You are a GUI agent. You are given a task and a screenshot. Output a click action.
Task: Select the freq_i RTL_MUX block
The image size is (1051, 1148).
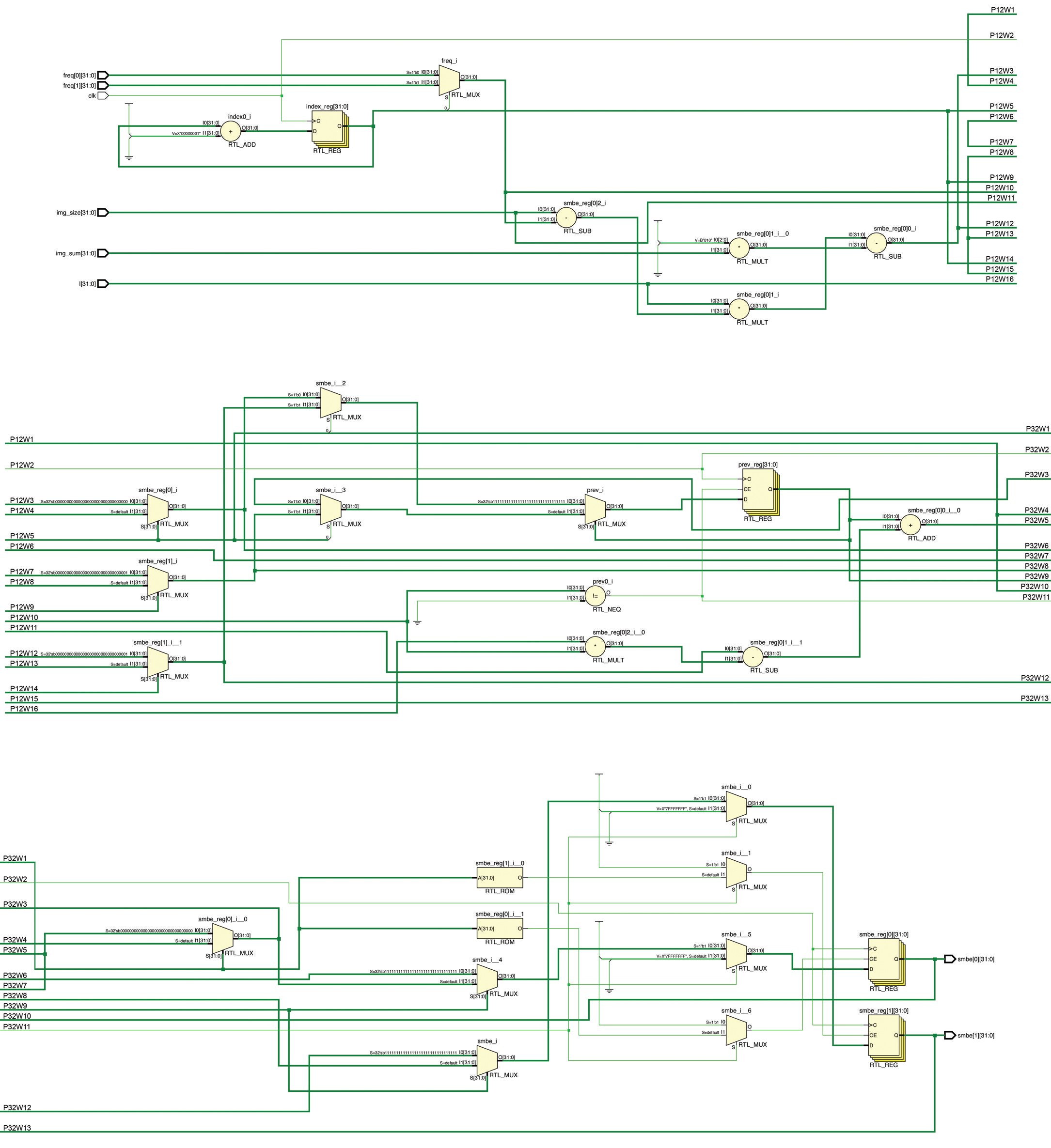point(450,80)
